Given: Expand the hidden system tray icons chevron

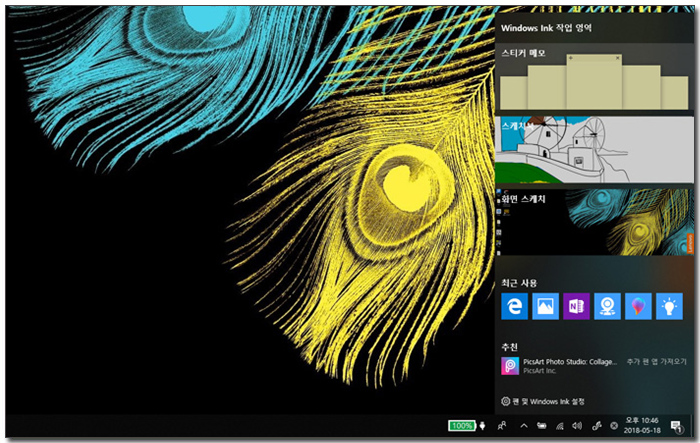Looking at the screenshot, I should [x=524, y=426].
